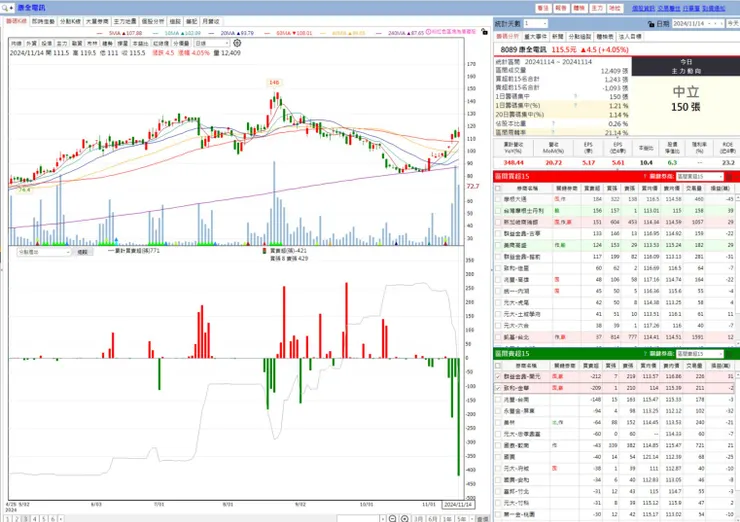Click the first blue link in the top-right corner

tap(643, 8)
